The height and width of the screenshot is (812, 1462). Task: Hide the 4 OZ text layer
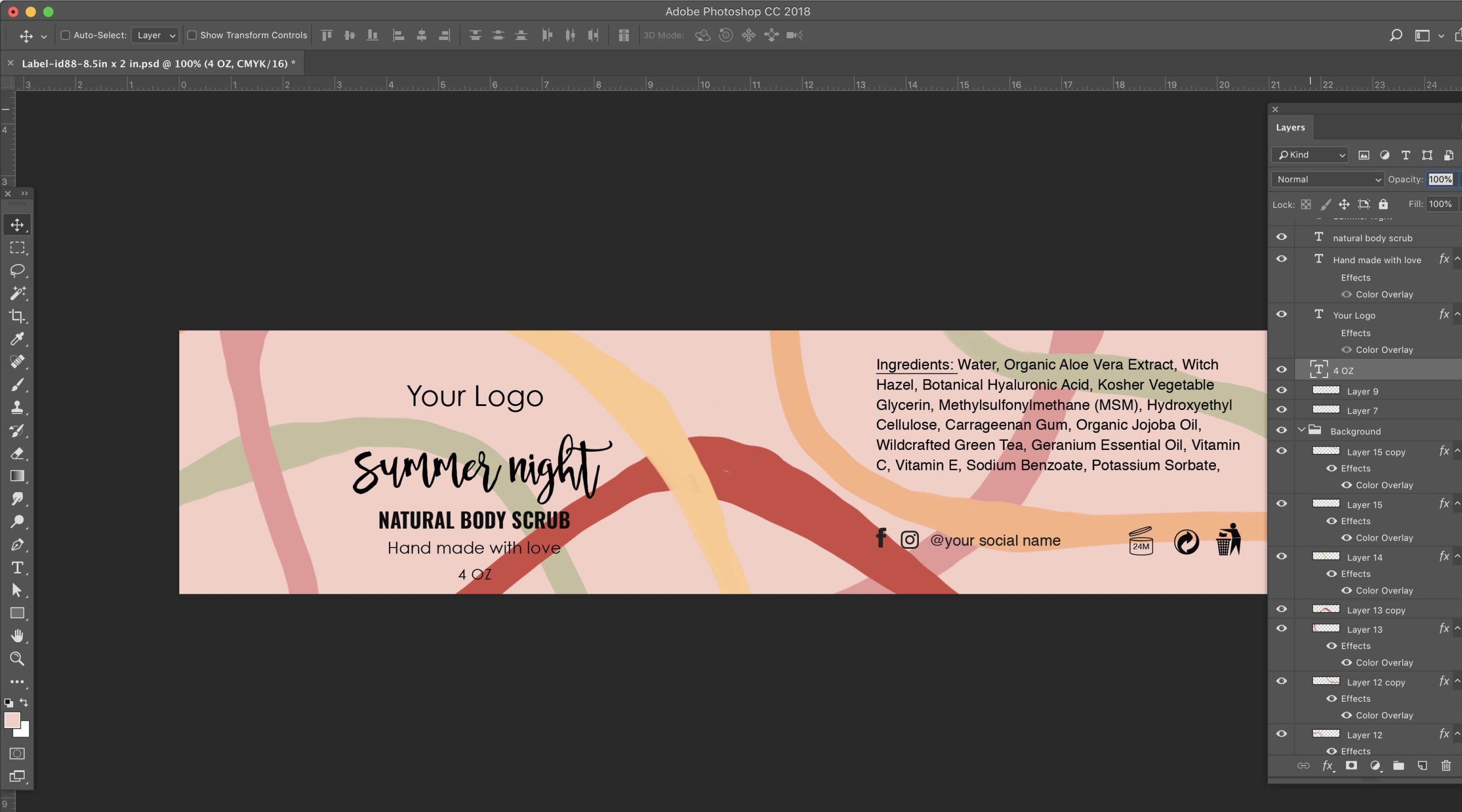[x=1282, y=370]
